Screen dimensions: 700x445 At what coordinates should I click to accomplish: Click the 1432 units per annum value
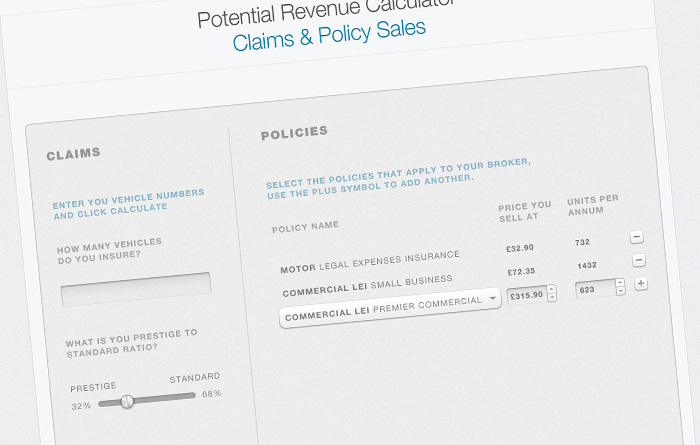pos(587,266)
